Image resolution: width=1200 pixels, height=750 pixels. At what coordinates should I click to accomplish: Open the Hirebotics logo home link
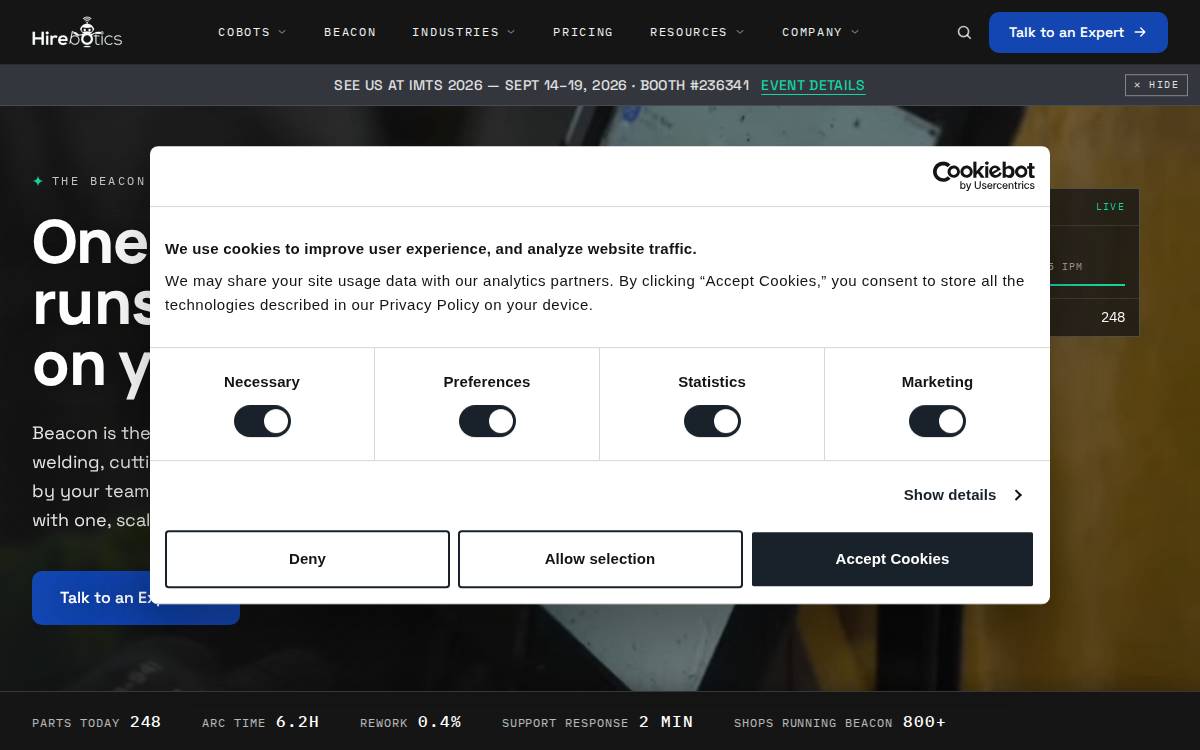pos(77,32)
